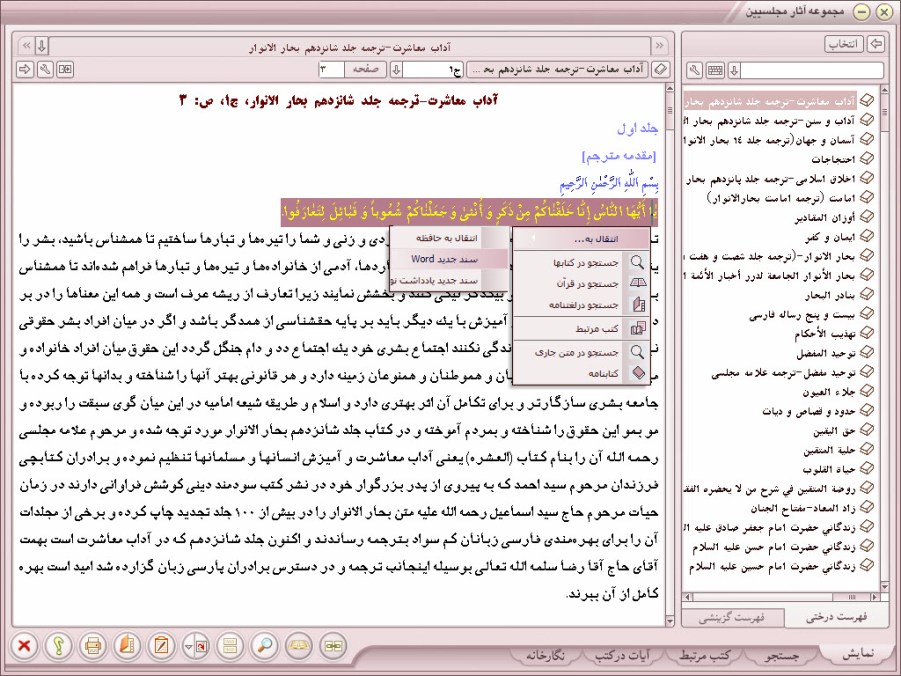The image size is (901, 676).
Task: Click the red X exit button in bottom toolbar
Action: 24,645
